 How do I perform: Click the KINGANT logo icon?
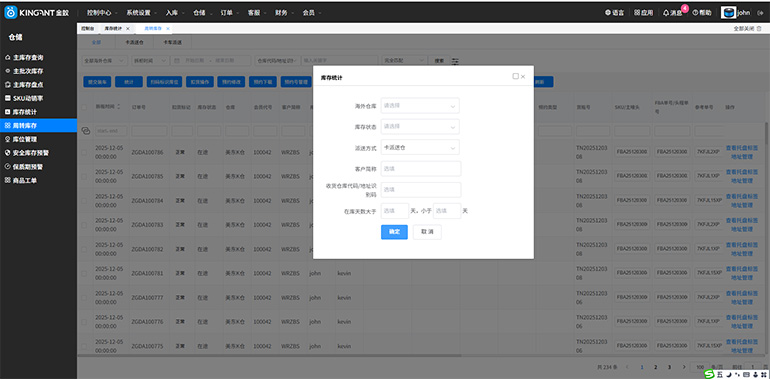(11, 13)
